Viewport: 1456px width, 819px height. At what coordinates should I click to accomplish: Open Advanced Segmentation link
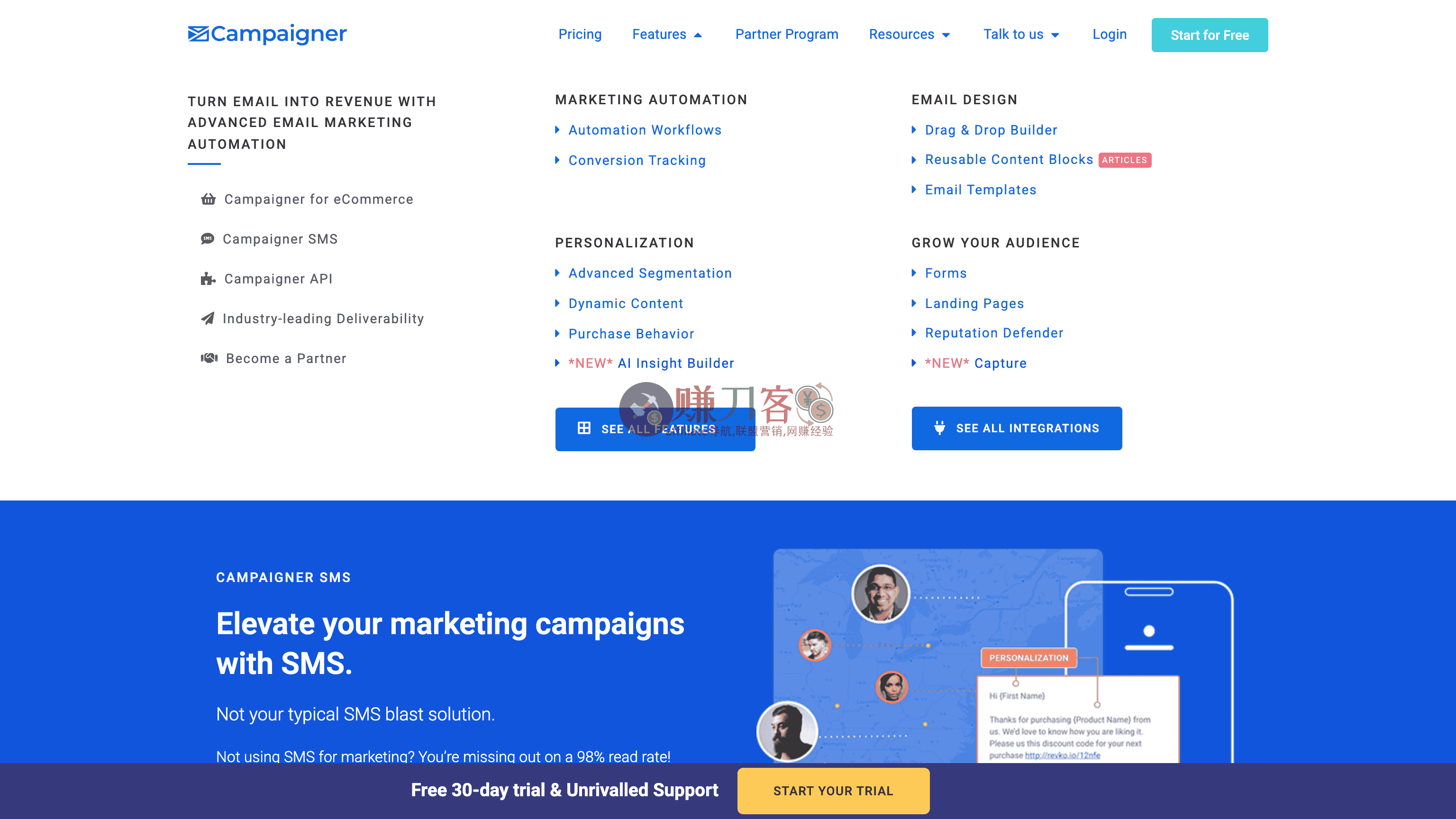(x=650, y=273)
